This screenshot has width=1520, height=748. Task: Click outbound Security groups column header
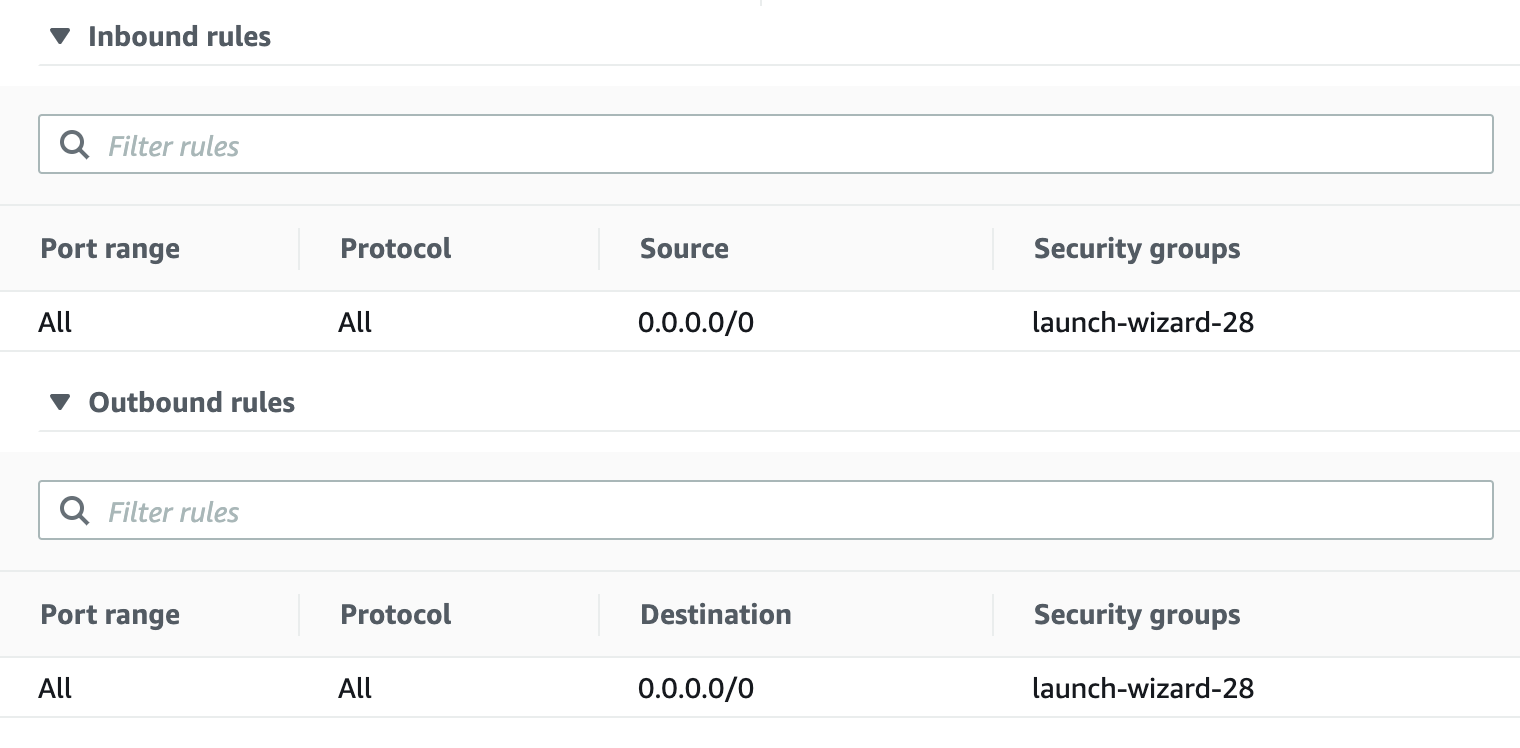(x=1137, y=615)
